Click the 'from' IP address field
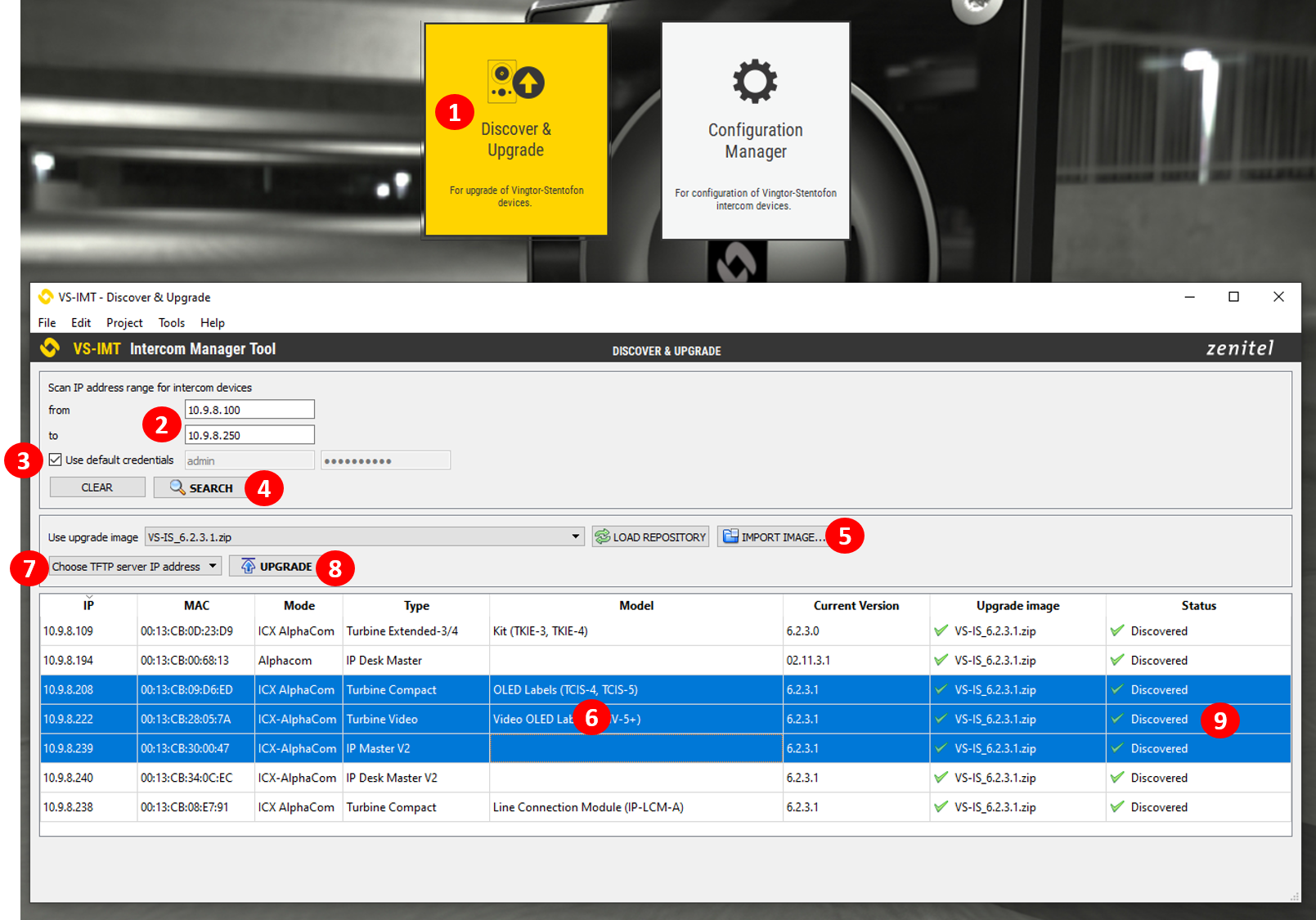This screenshot has height=920, width=1316. point(249,410)
